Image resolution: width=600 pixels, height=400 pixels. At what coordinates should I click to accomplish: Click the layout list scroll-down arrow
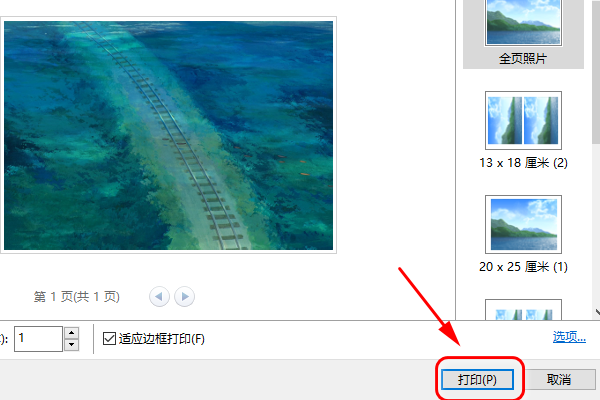[x=597, y=312]
